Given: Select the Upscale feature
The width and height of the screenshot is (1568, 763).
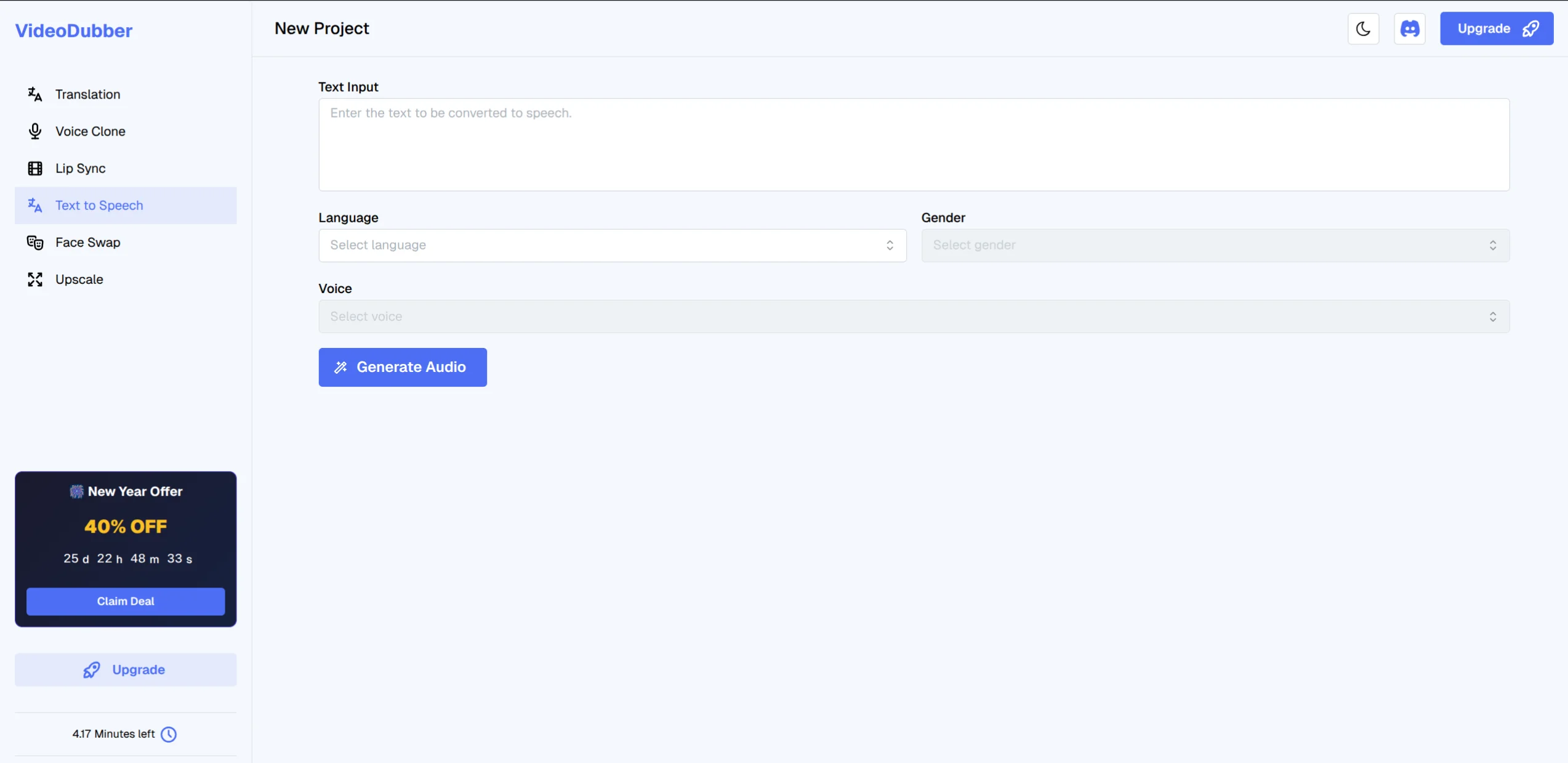Looking at the screenshot, I should [x=79, y=279].
